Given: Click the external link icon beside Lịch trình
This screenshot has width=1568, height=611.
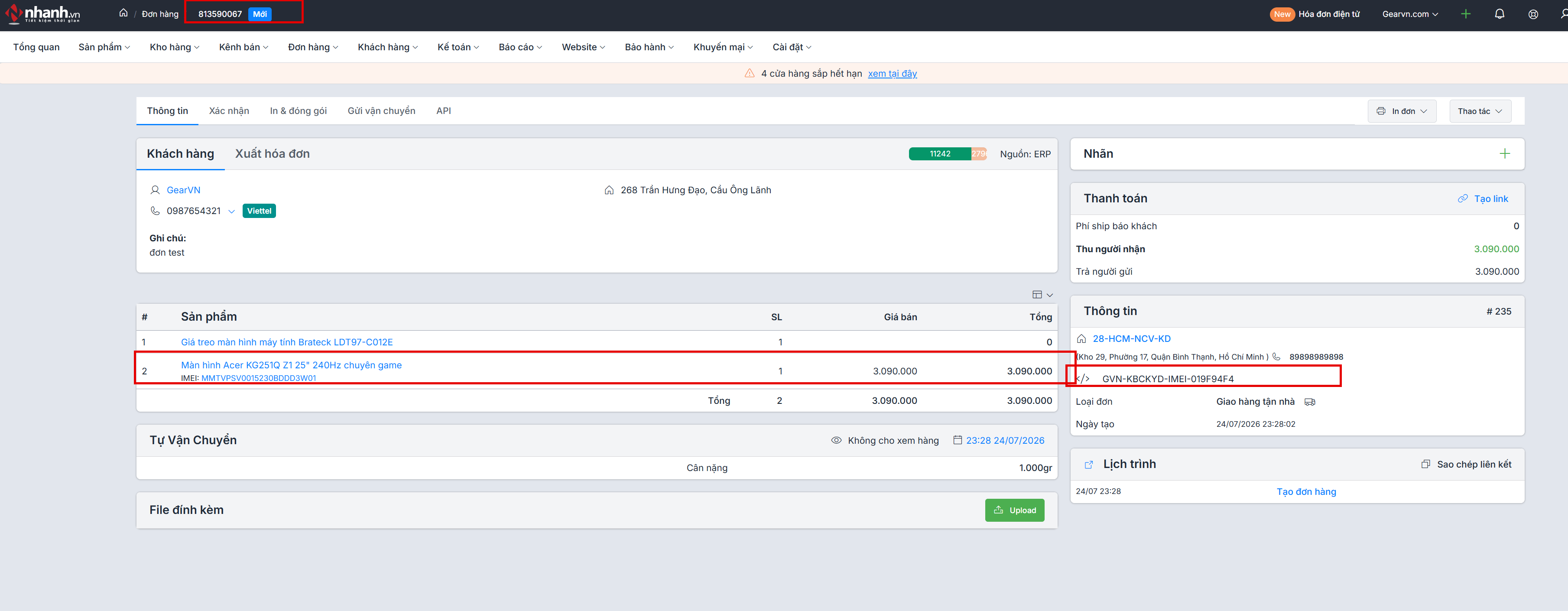Looking at the screenshot, I should click(1088, 465).
